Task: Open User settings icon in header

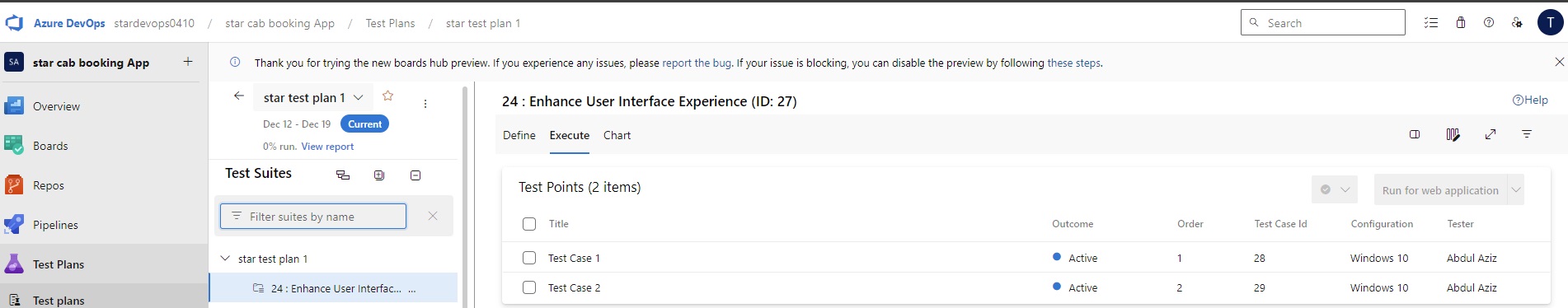Action: 1517,23
